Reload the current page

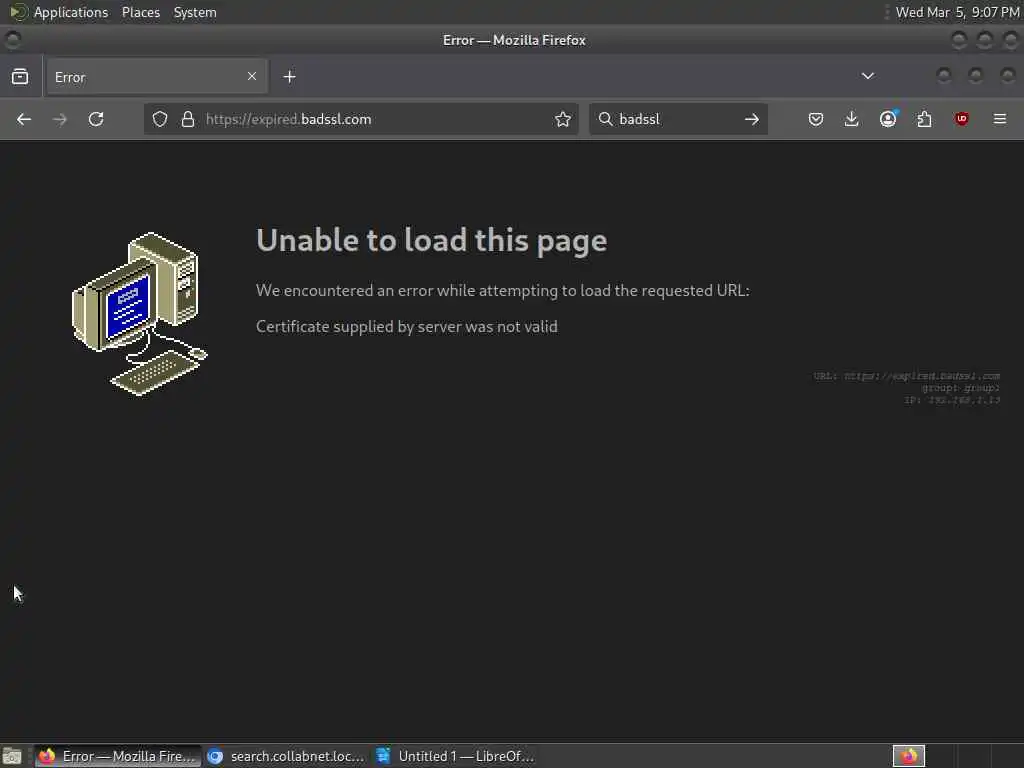coord(96,120)
